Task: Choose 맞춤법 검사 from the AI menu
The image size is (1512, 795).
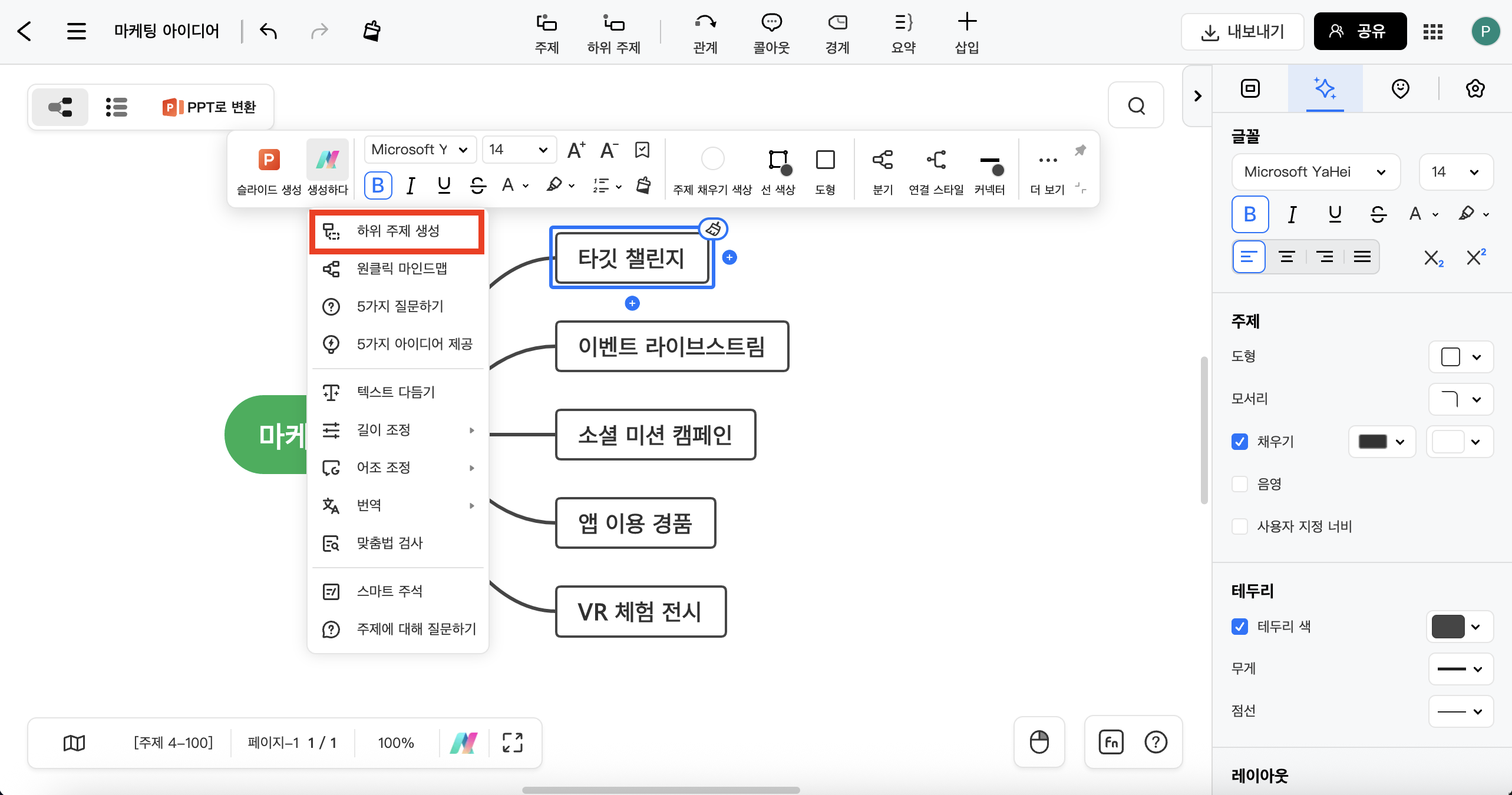Action: click(389, 543)
